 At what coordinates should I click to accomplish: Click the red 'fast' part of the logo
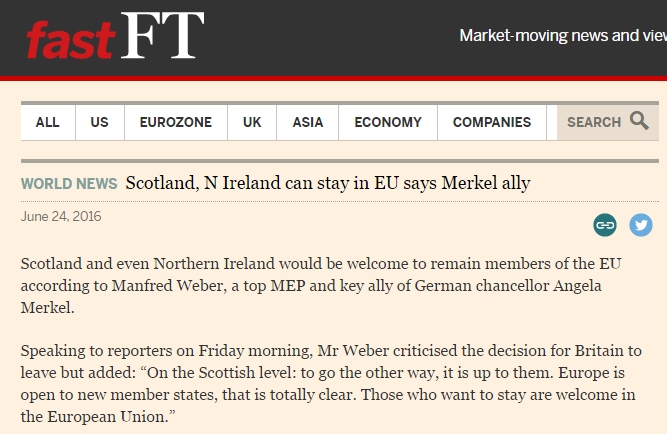[x=71, y=40]
